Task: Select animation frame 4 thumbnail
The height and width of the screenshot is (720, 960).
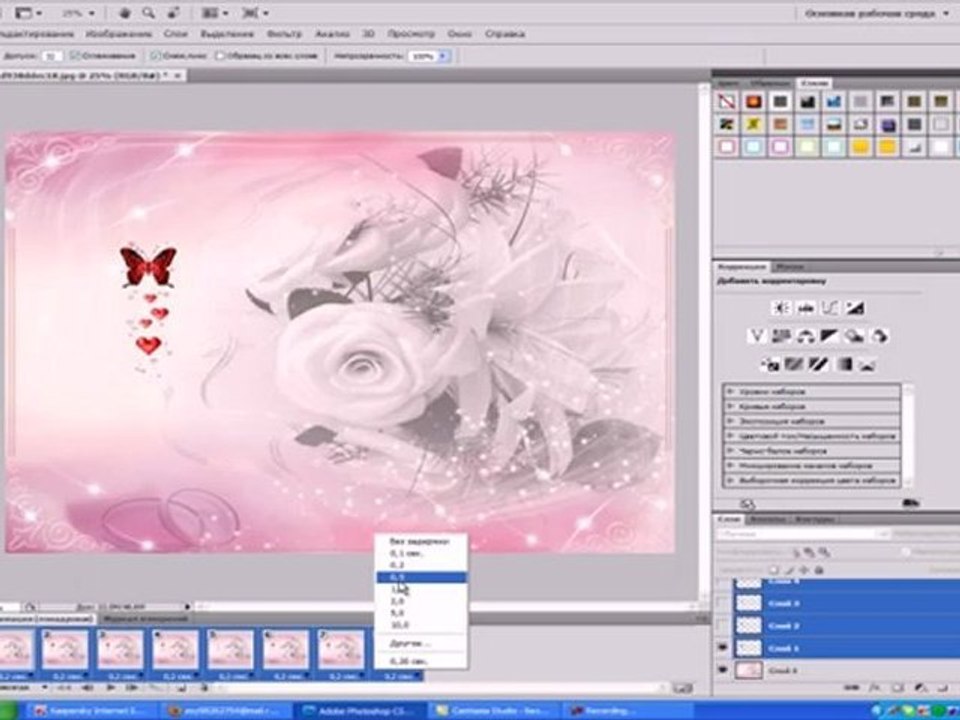Action: click(x=175, y=649)
